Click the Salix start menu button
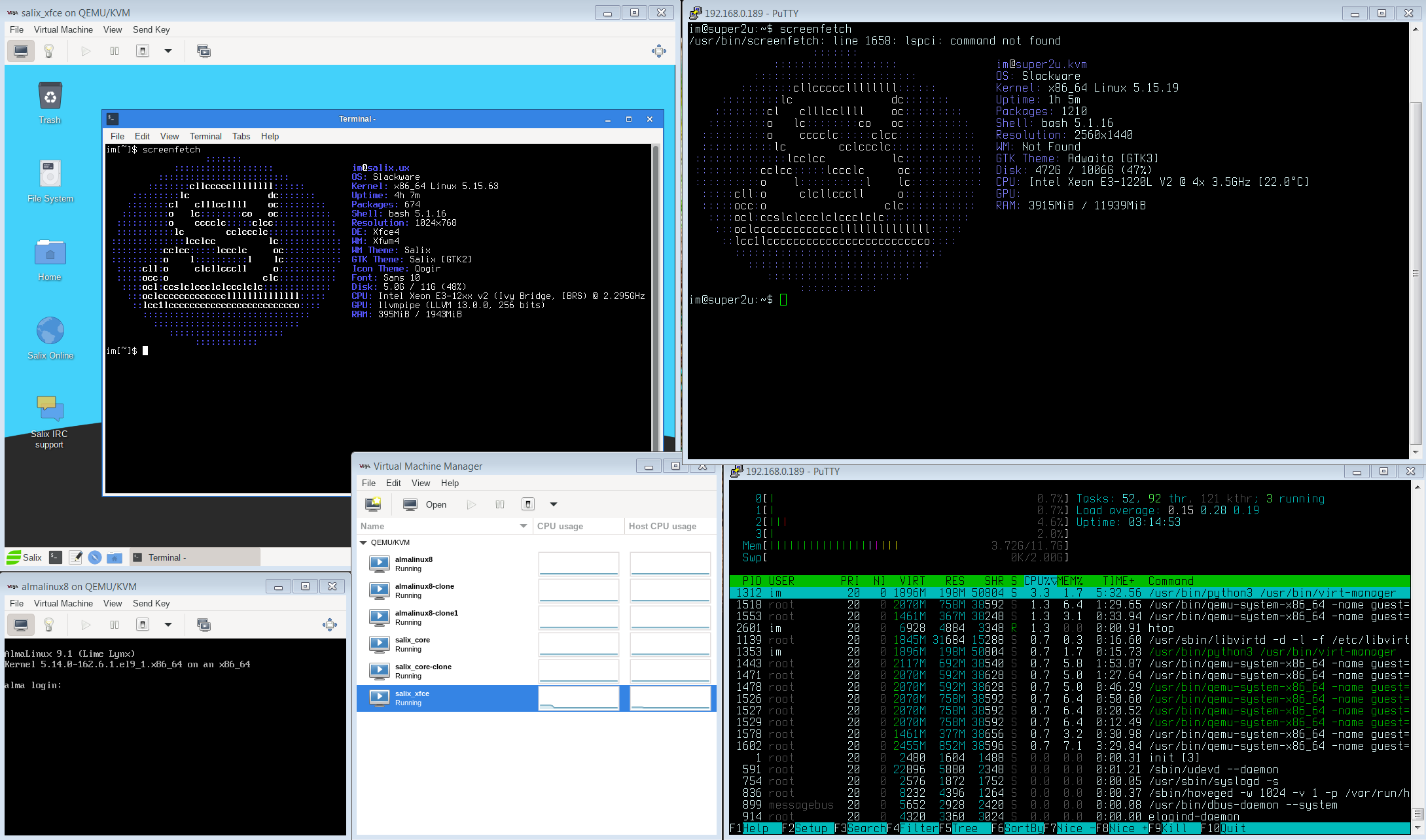Viewport: 1426px width, 840px height. (x=24, y=557)
